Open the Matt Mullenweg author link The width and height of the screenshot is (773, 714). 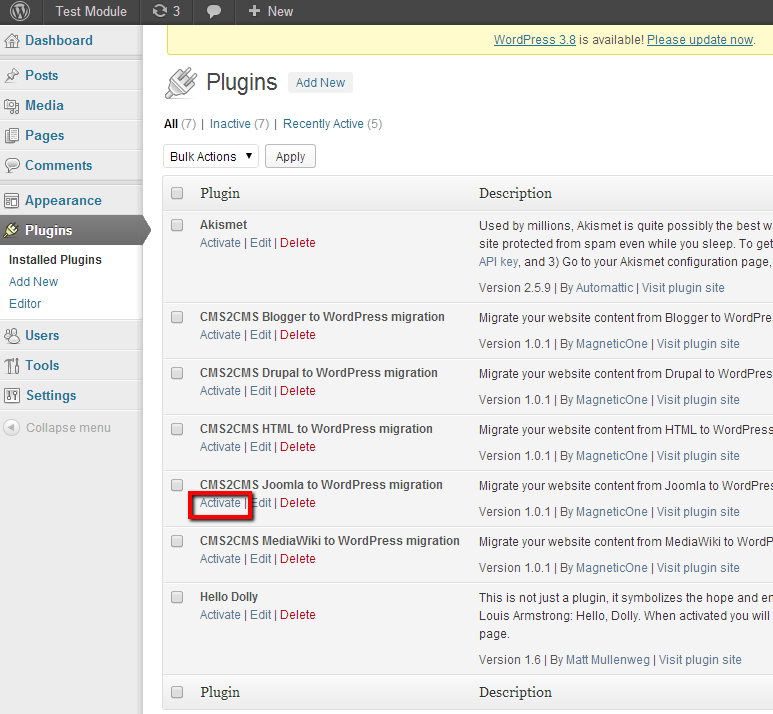point(608,660)
